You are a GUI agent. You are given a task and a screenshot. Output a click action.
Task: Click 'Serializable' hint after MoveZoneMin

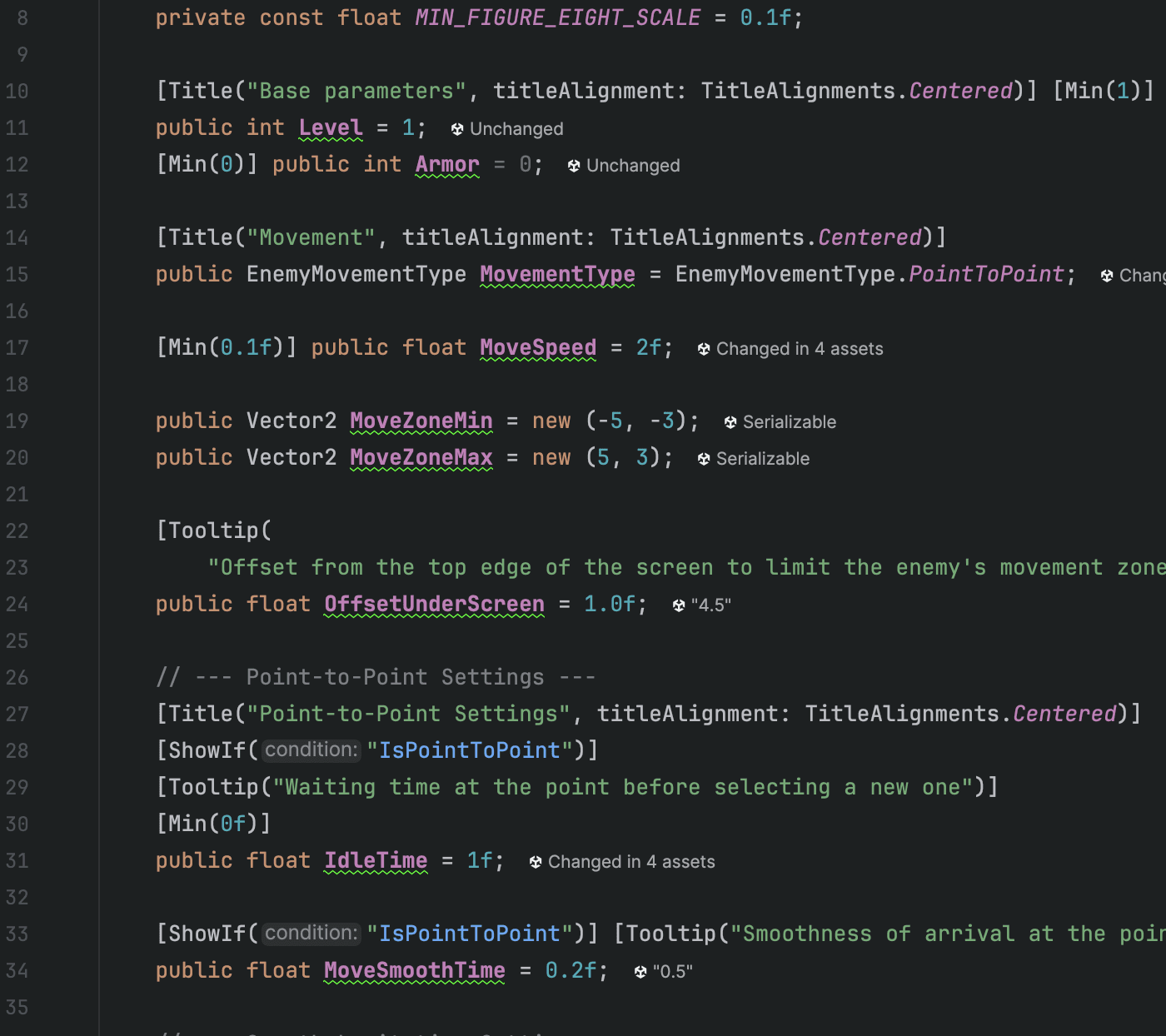(790, 422)
